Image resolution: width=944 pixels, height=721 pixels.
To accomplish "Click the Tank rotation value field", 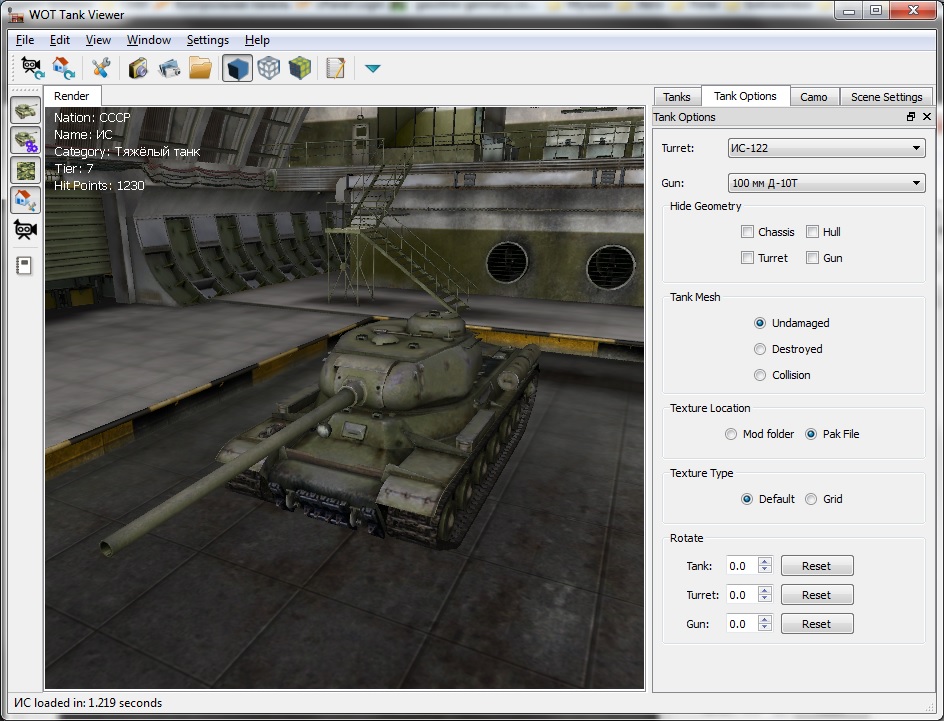I will (x=741, y=566).
